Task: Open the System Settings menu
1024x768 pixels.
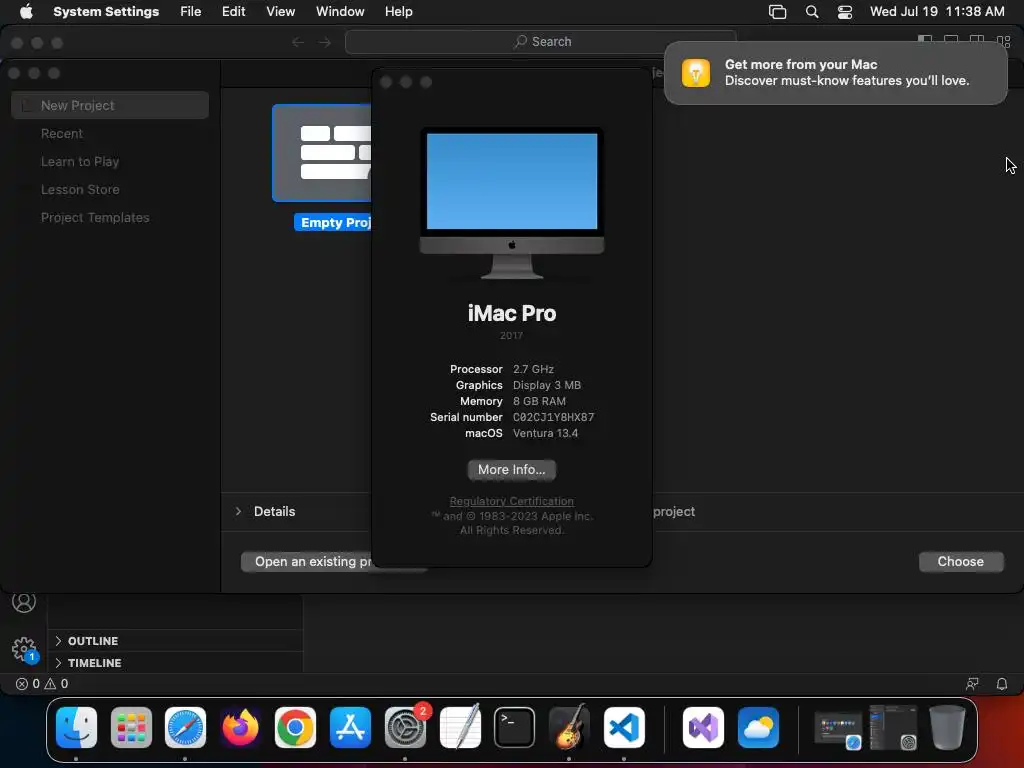Action: pos(106,12)
